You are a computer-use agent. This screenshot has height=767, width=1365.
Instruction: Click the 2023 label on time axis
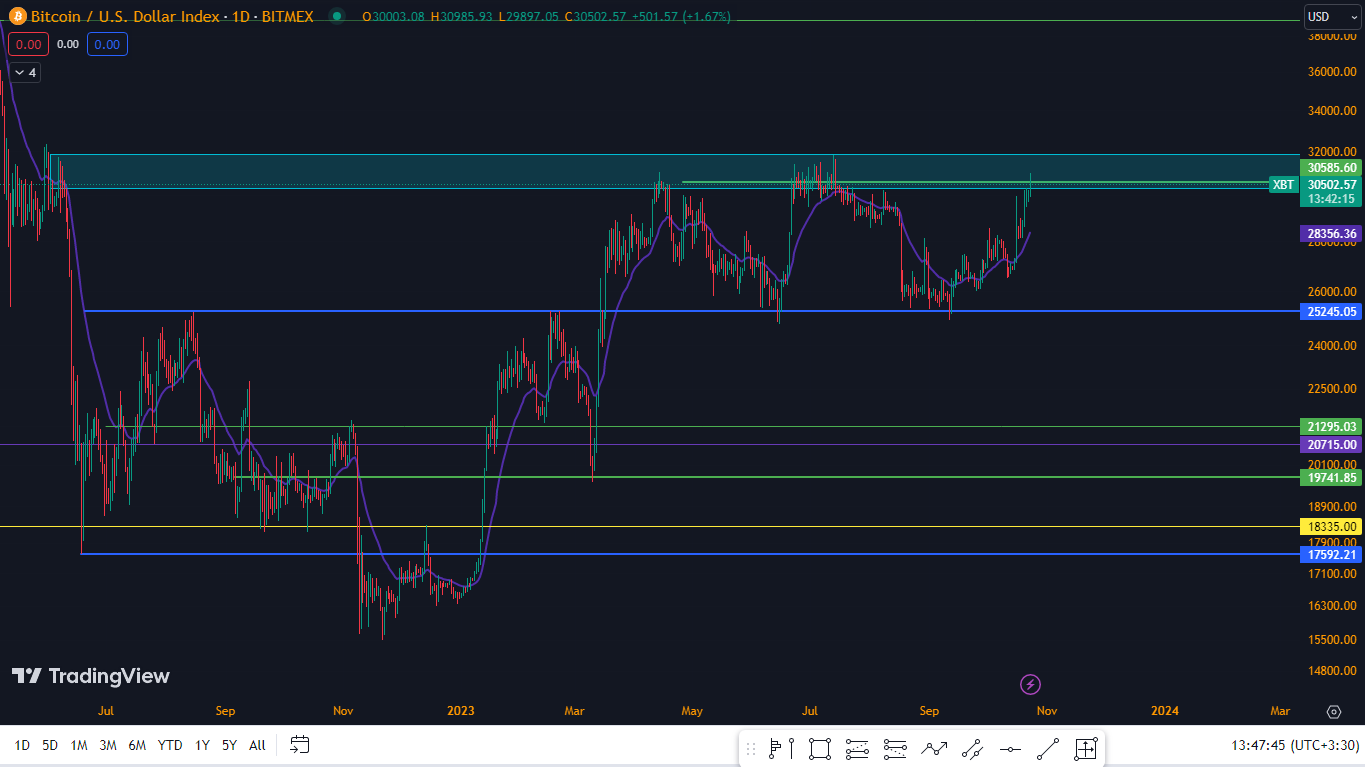461,711
